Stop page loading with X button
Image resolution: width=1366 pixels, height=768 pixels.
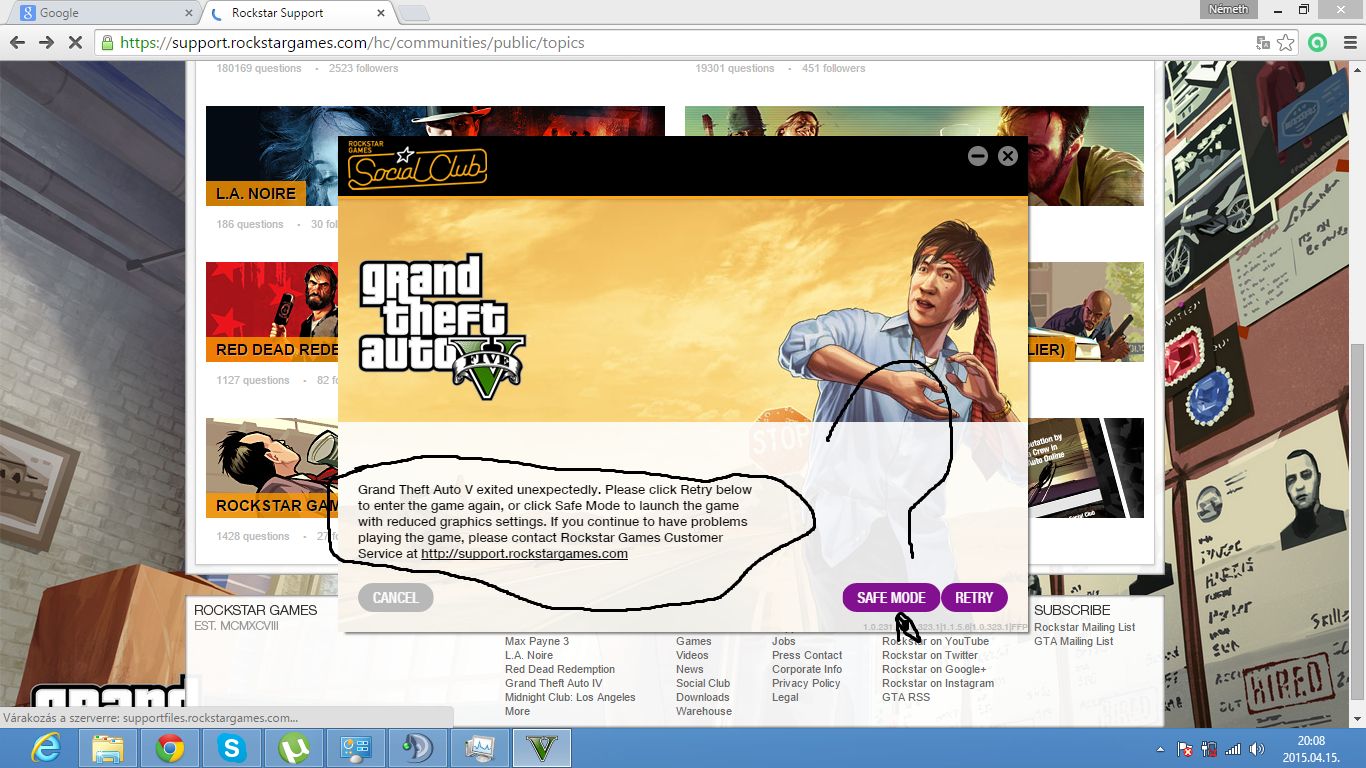pos(76,42)
